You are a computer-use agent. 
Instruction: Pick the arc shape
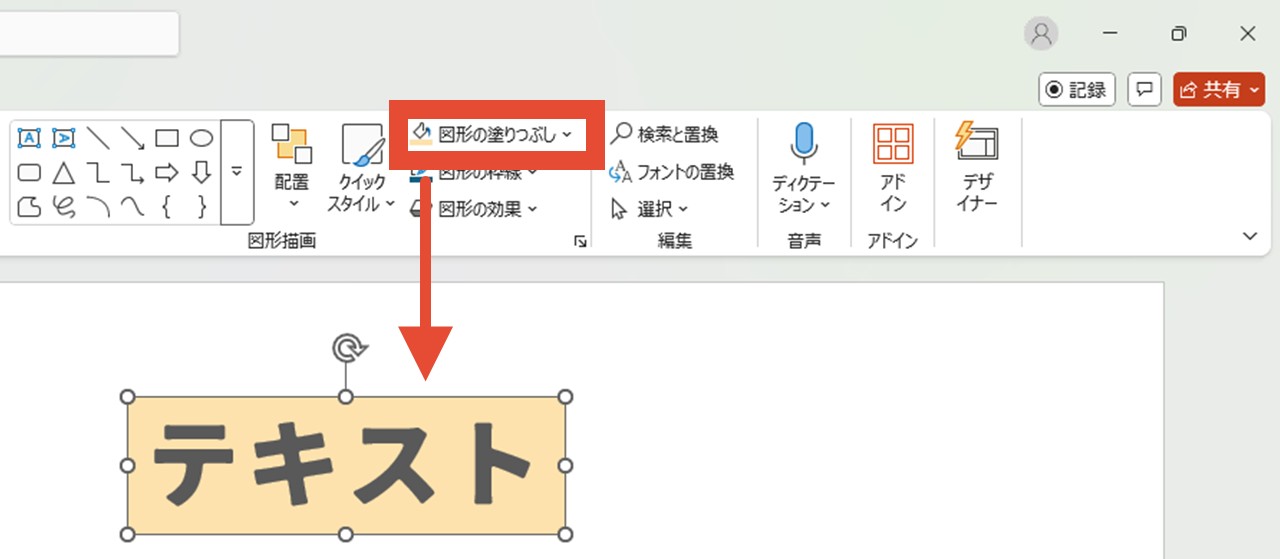[x=98, y=207]
